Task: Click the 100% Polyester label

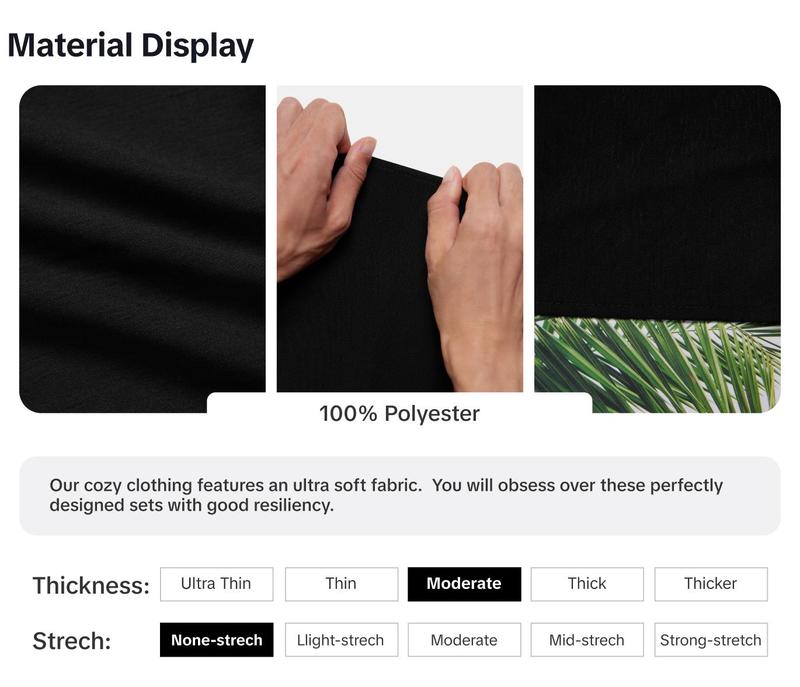Action: (x=399, y=414)
